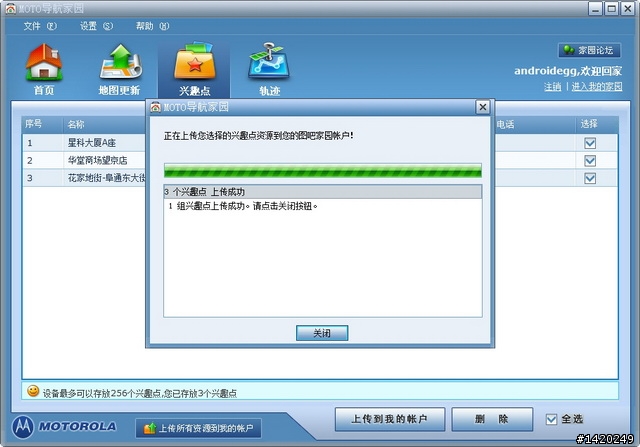Click the 名称 column header
The image size is (640, 447).
coord(104,124)
